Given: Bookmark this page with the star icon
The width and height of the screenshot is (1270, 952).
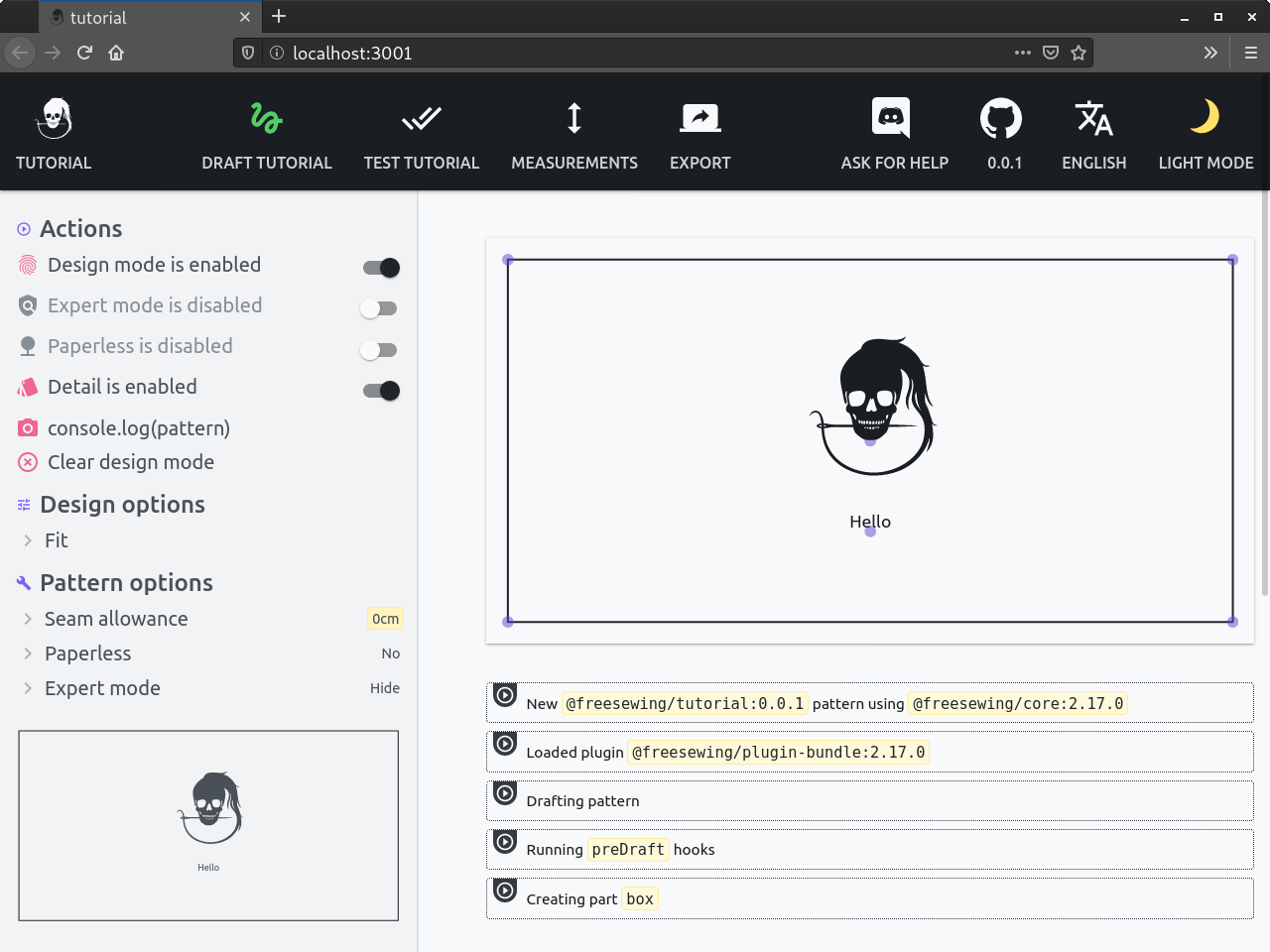Looking at the screenshot, I should (1079, 53).
